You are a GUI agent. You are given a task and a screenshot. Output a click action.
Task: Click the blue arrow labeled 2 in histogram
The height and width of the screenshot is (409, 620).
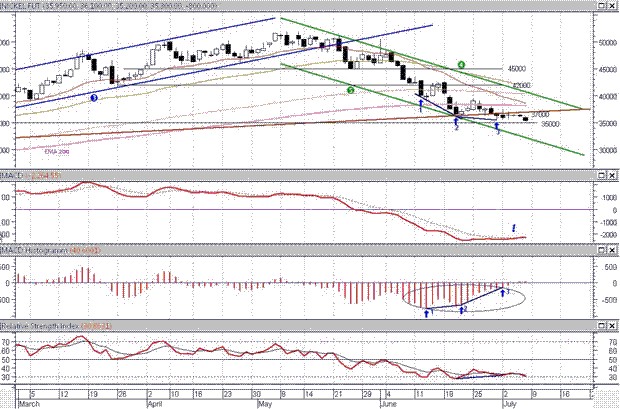coord(459,310)
